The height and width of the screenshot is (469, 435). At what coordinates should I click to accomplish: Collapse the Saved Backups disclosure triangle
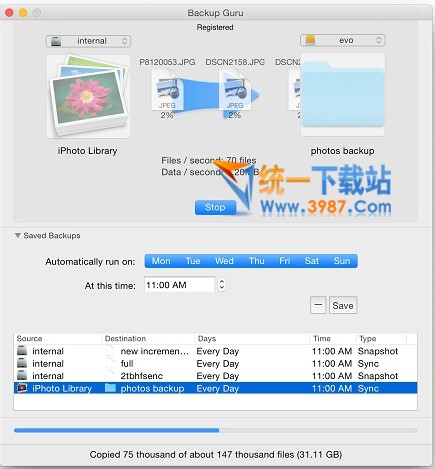click(18, 235)
